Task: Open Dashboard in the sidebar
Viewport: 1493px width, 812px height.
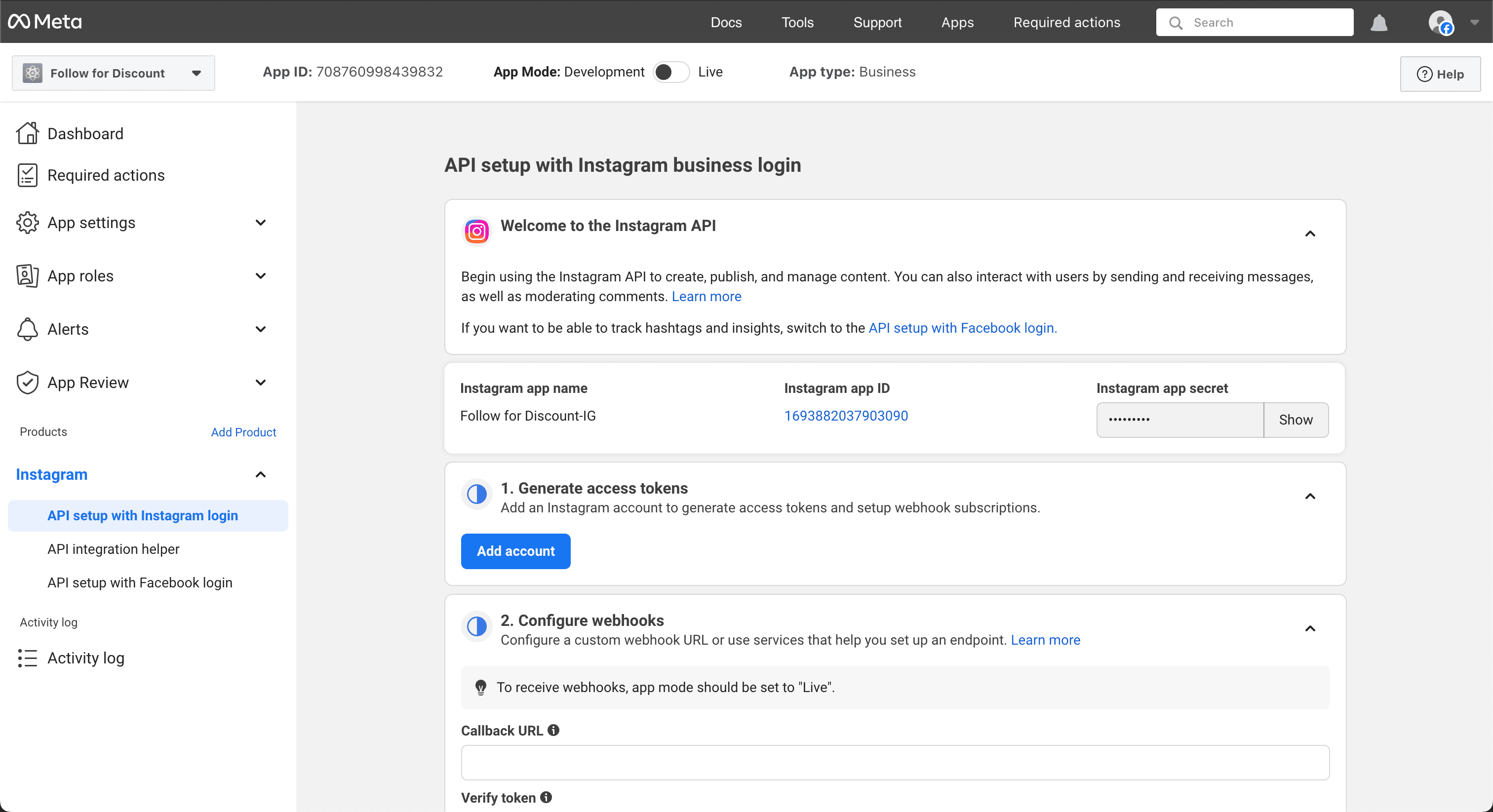Action: point(85,133)
